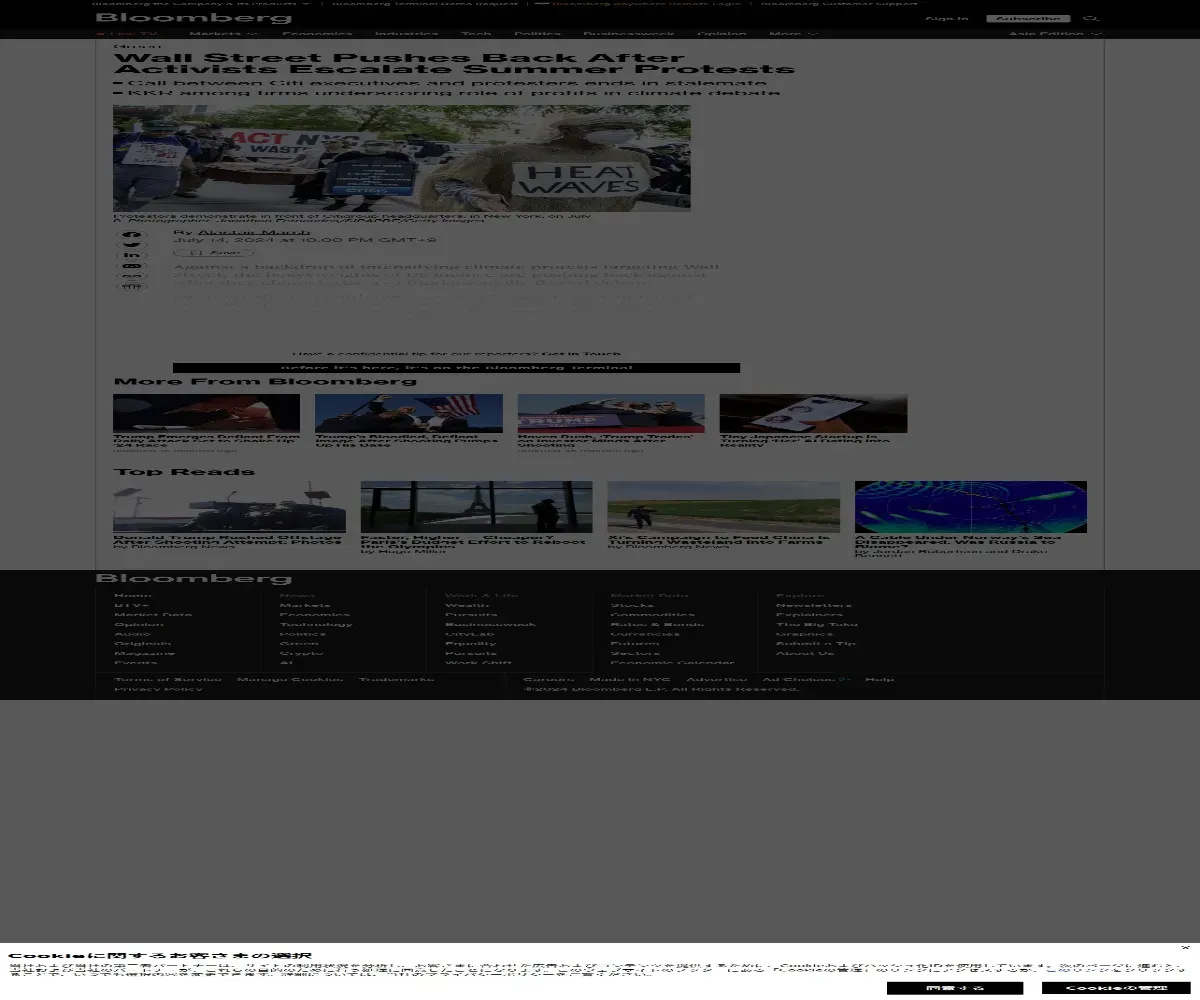Image resolution: width=1200 pixels, height=1000 pixels.
Task: Open the Made in NYC footer link
Action: point(630,679)
